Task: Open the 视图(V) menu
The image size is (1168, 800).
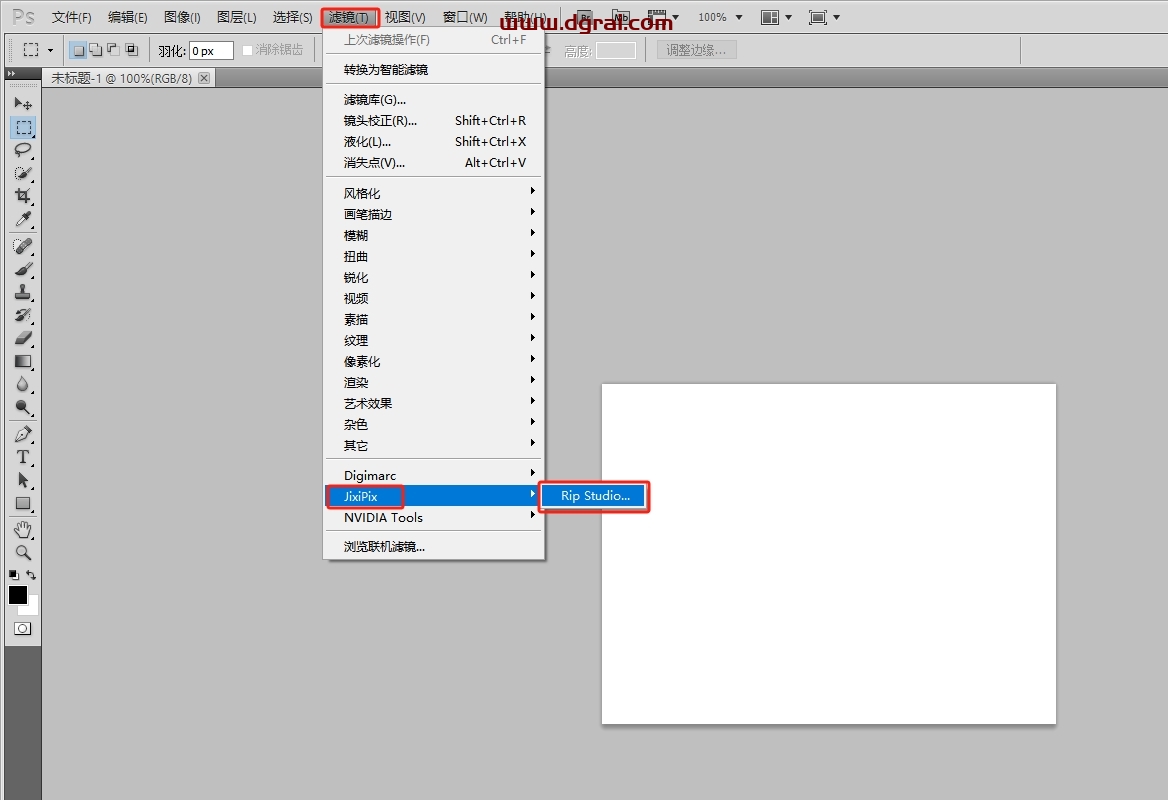Action: click(x=405, y=17)
